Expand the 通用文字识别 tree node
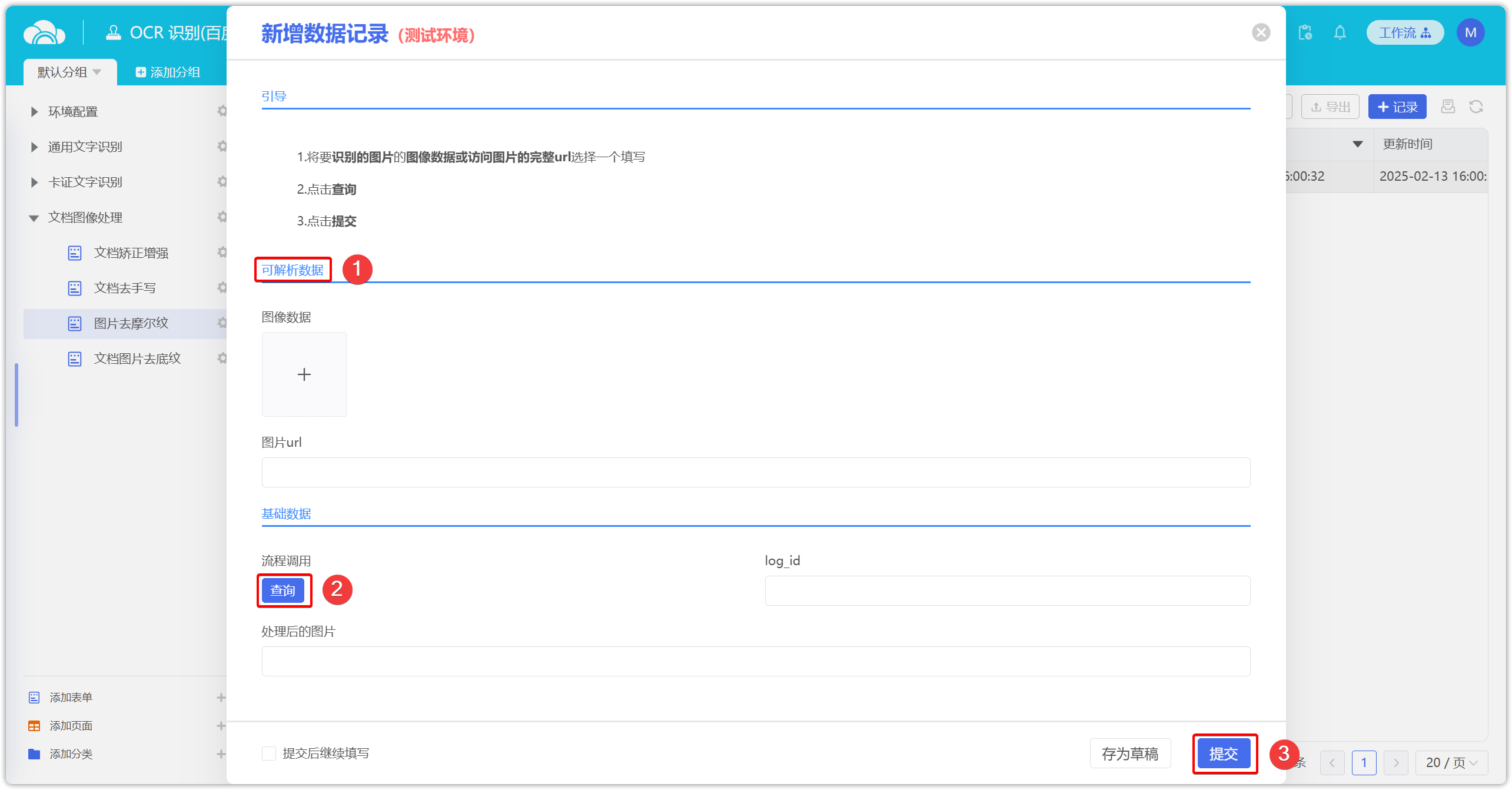 (34, 147)
